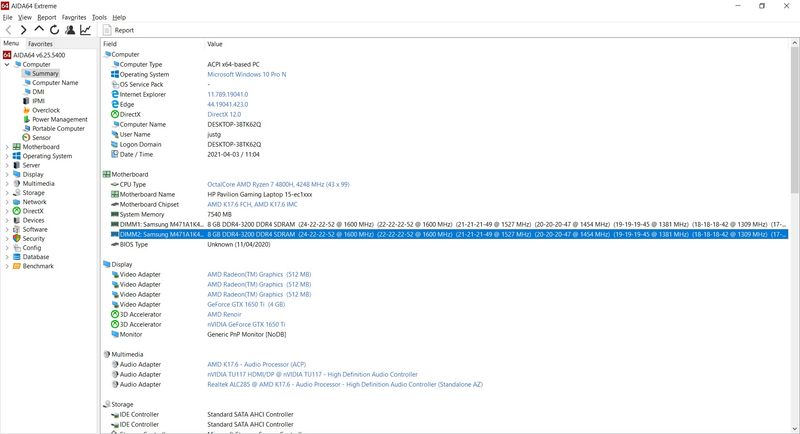The height and width of the screenshot is (434, 800).
Task: Click the Report toolbar button
Action: click(x=118, y=30)
